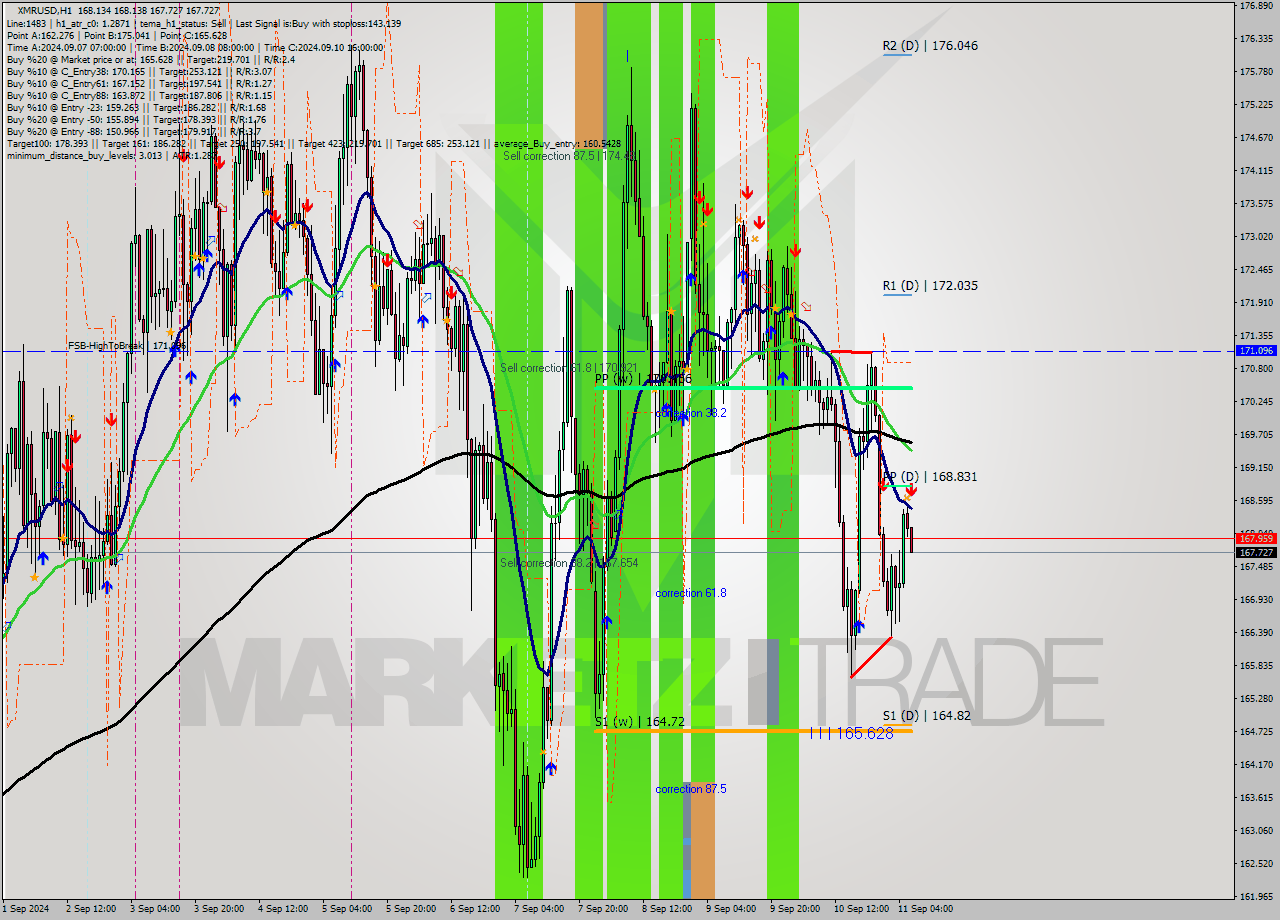This screenshot has height=920, width=1280.
Task: Click the 170.245 price axis value
Action: point(1255,402)
